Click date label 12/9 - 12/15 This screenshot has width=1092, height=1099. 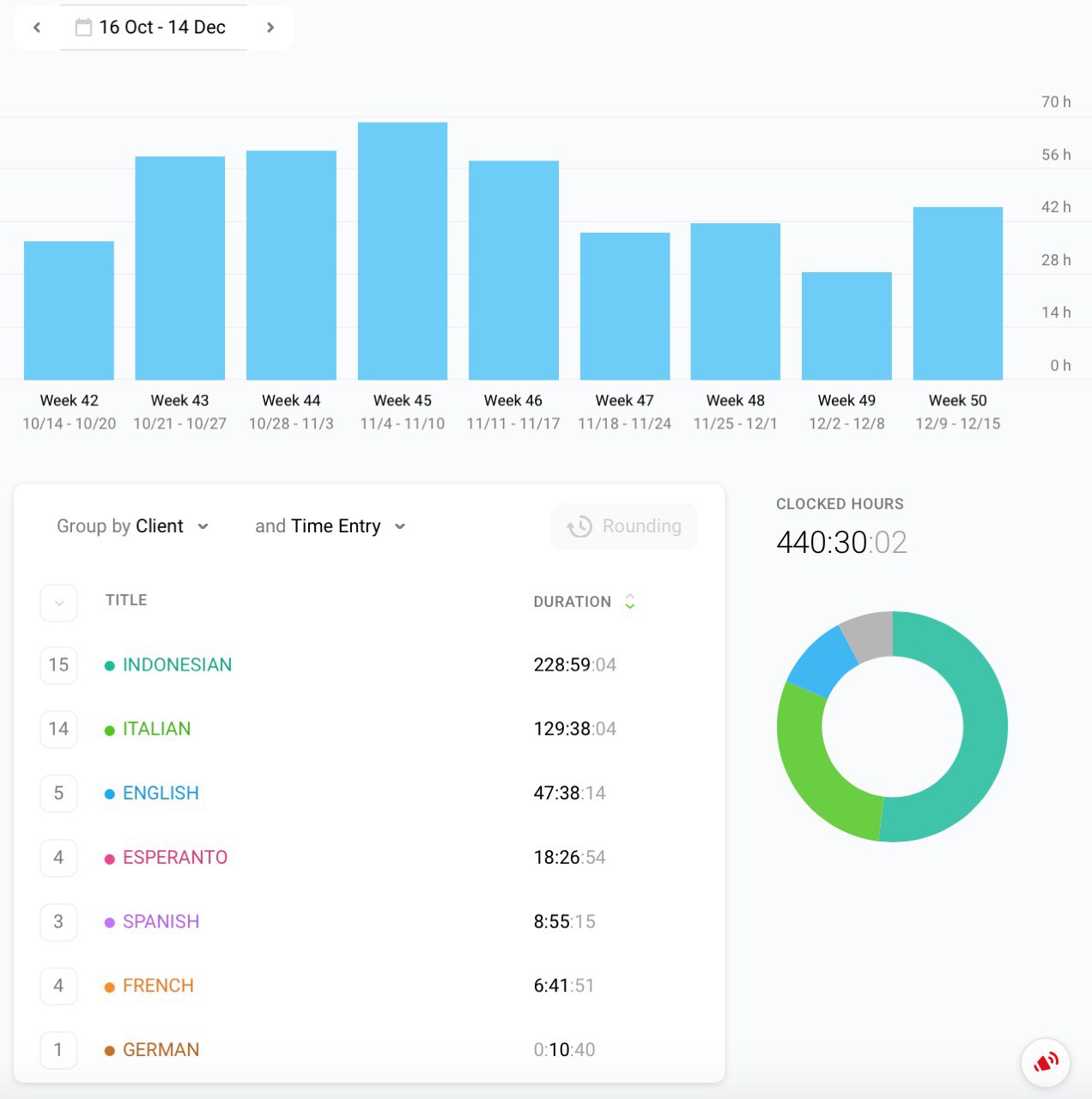tap(958, 423)
